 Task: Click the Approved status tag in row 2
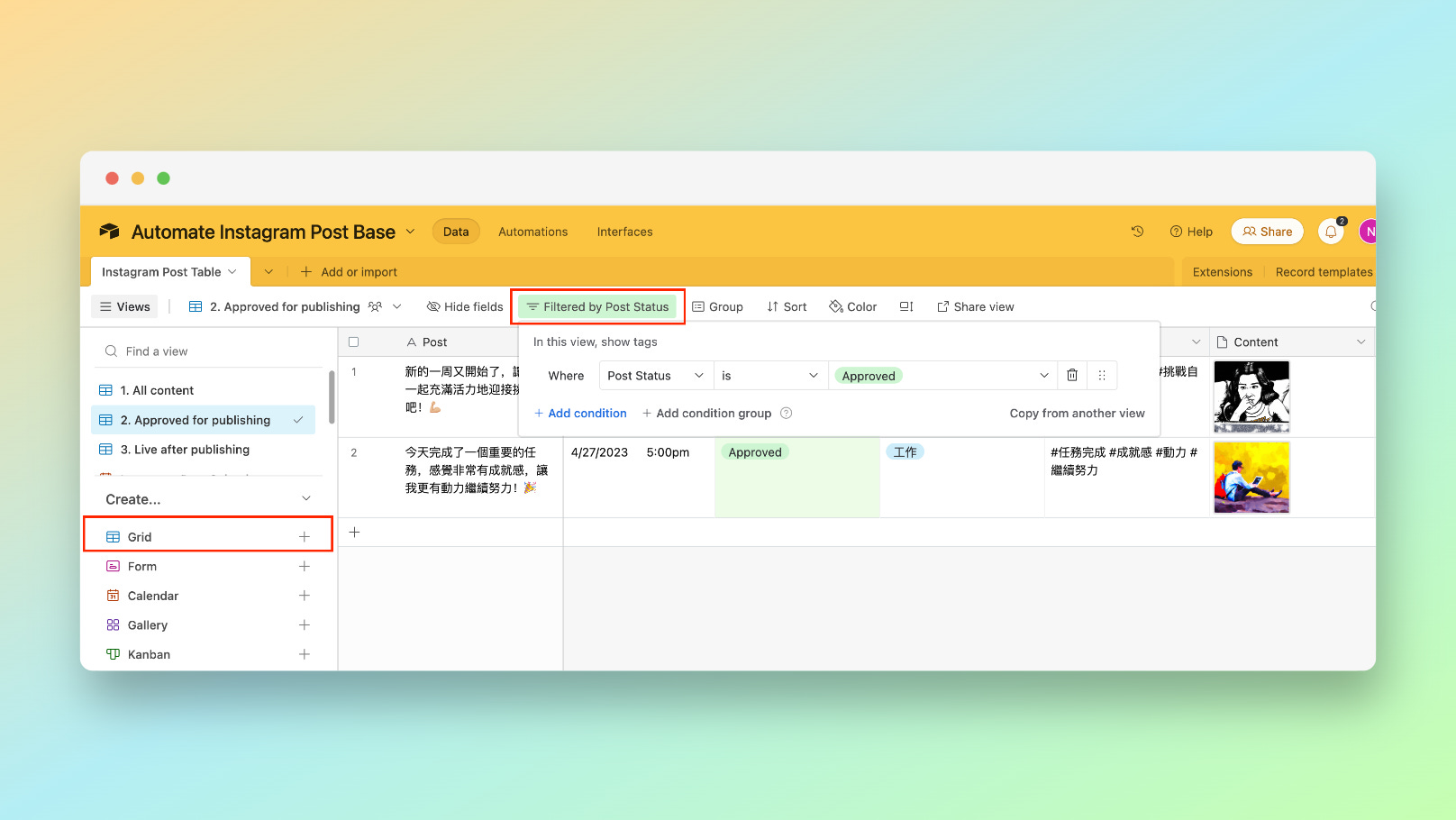pos(755,452)
